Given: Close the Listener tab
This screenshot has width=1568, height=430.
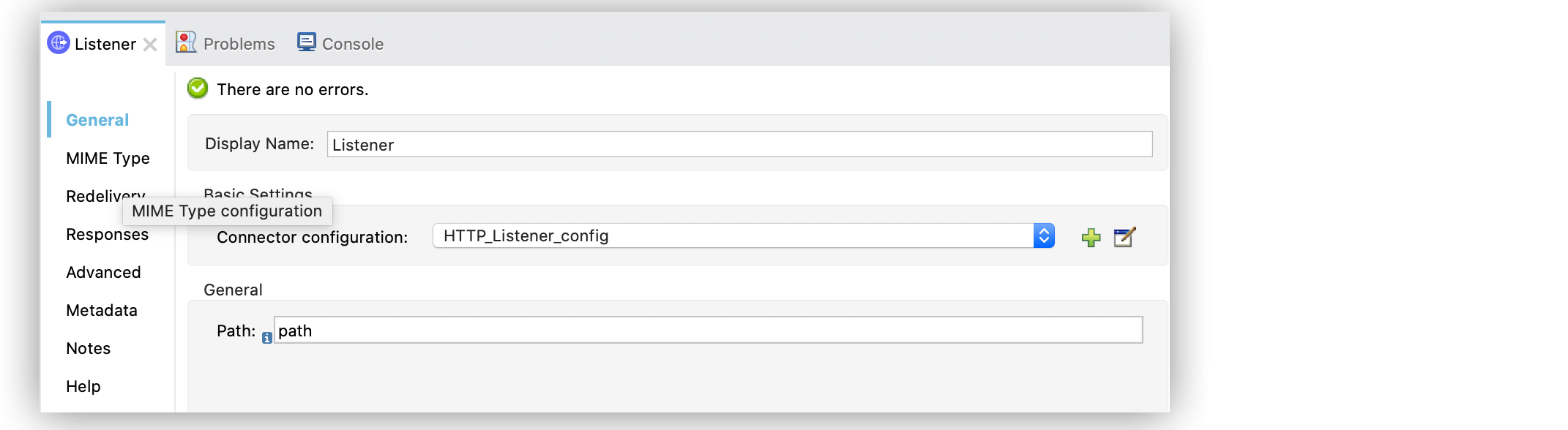Looking at the screenshot, I should pyautogui.click(x=150, y=45).
